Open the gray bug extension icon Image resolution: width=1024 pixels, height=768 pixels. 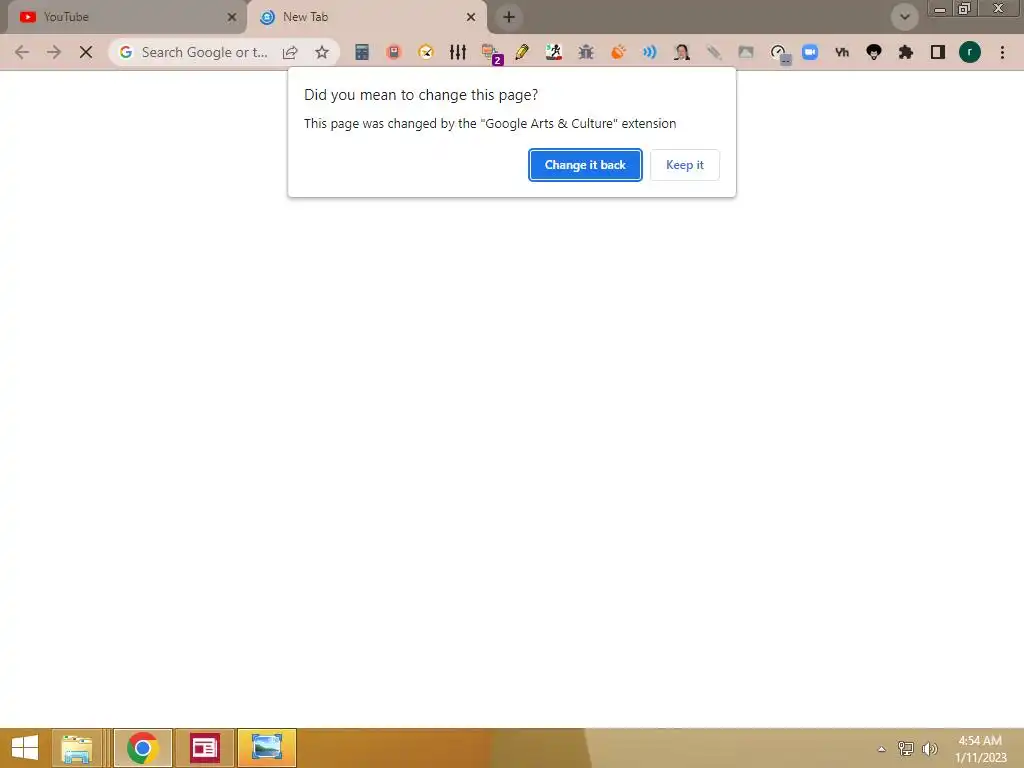tap(586, 52)
